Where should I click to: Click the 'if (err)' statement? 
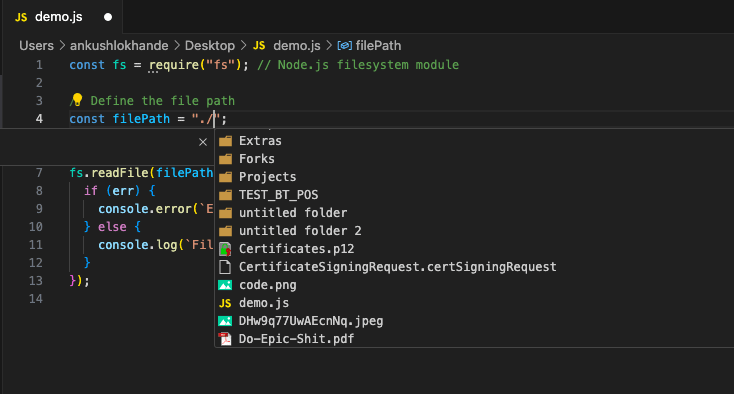click(112, 190)
